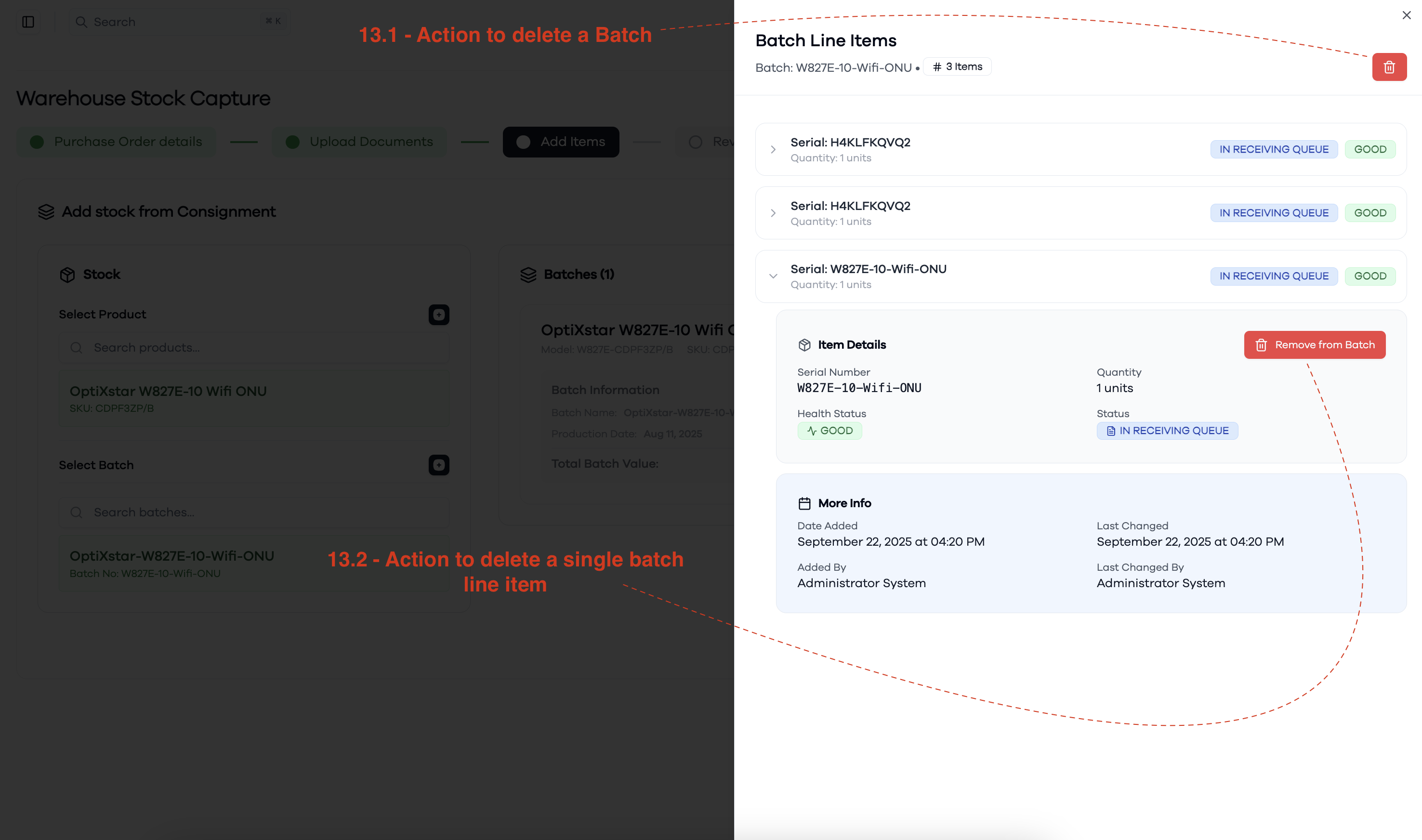The image size is (1422, 840).
Task: Click the serial number value W827E-10-Wifi-ONU
Action: click(859, 388)
